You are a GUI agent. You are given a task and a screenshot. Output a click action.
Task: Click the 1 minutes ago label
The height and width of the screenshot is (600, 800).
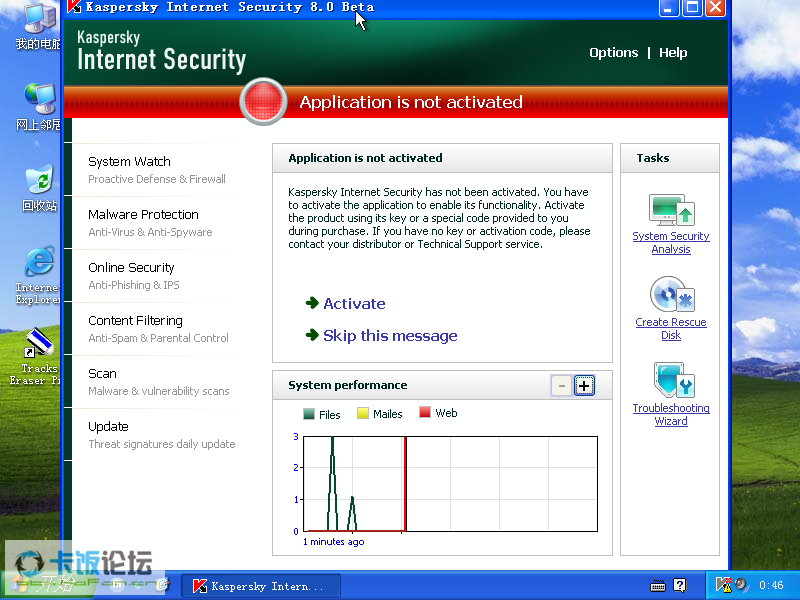[334, 542]
